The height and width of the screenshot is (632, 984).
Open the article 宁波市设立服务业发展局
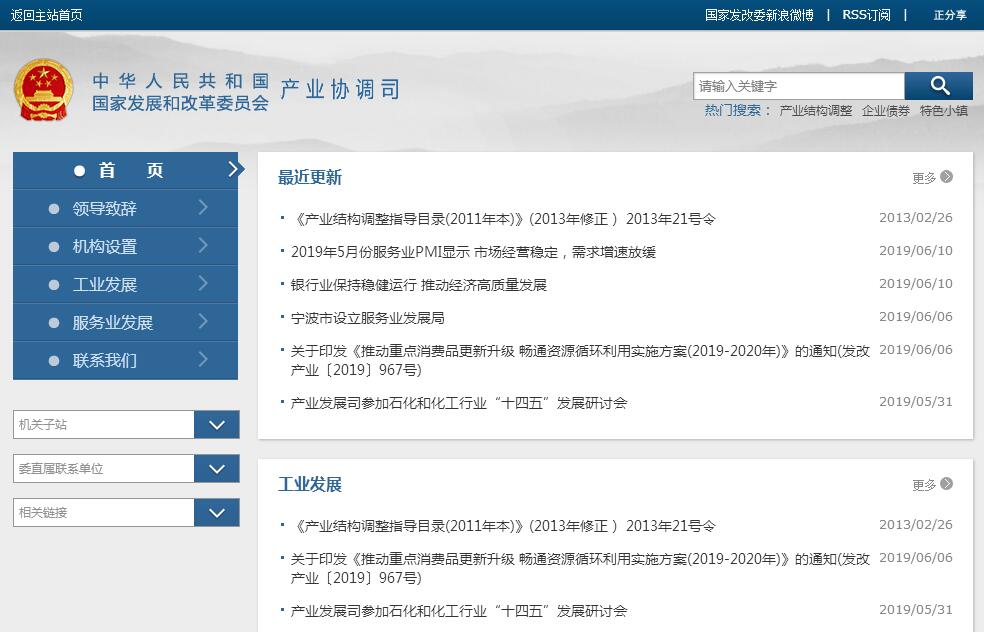[x=367, y=318]
